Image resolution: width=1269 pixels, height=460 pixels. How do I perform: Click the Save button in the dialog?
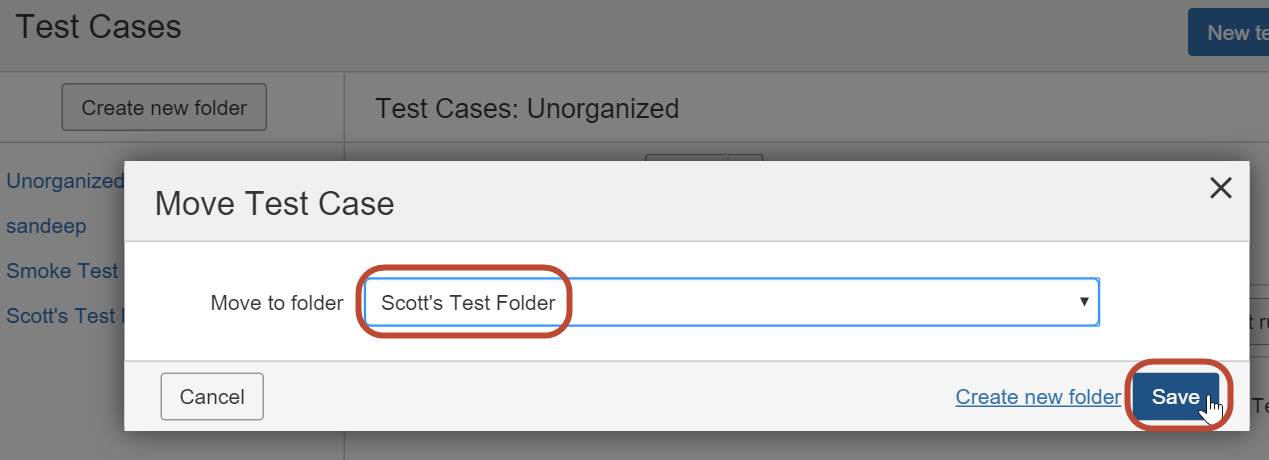(1175, 397)
